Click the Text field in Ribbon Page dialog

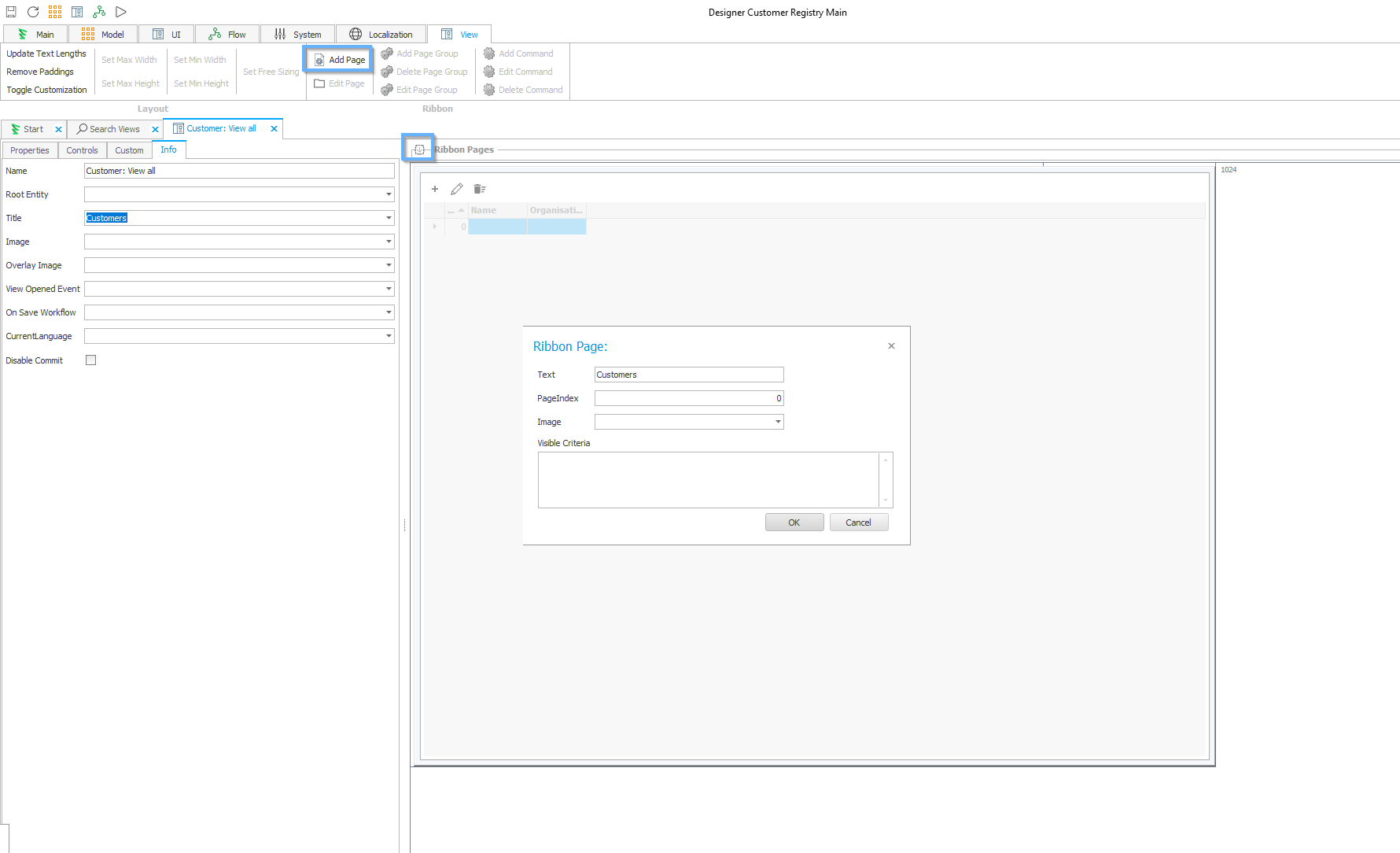click(x=689, y=375)
